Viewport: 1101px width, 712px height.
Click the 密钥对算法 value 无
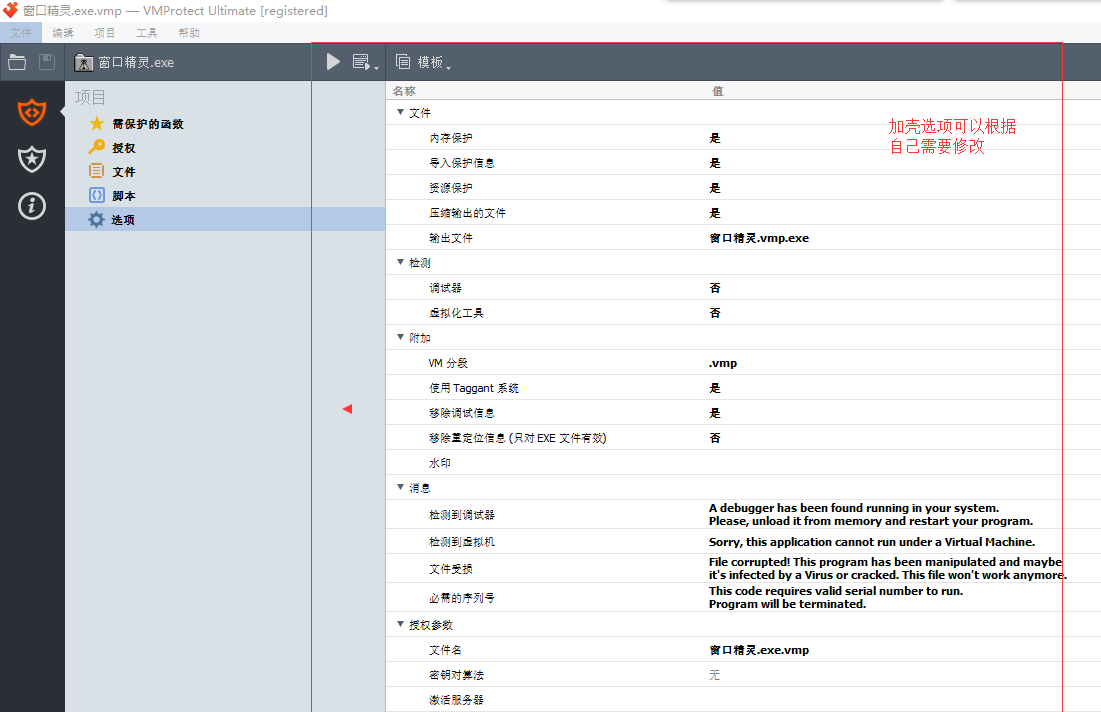[714, 675]
